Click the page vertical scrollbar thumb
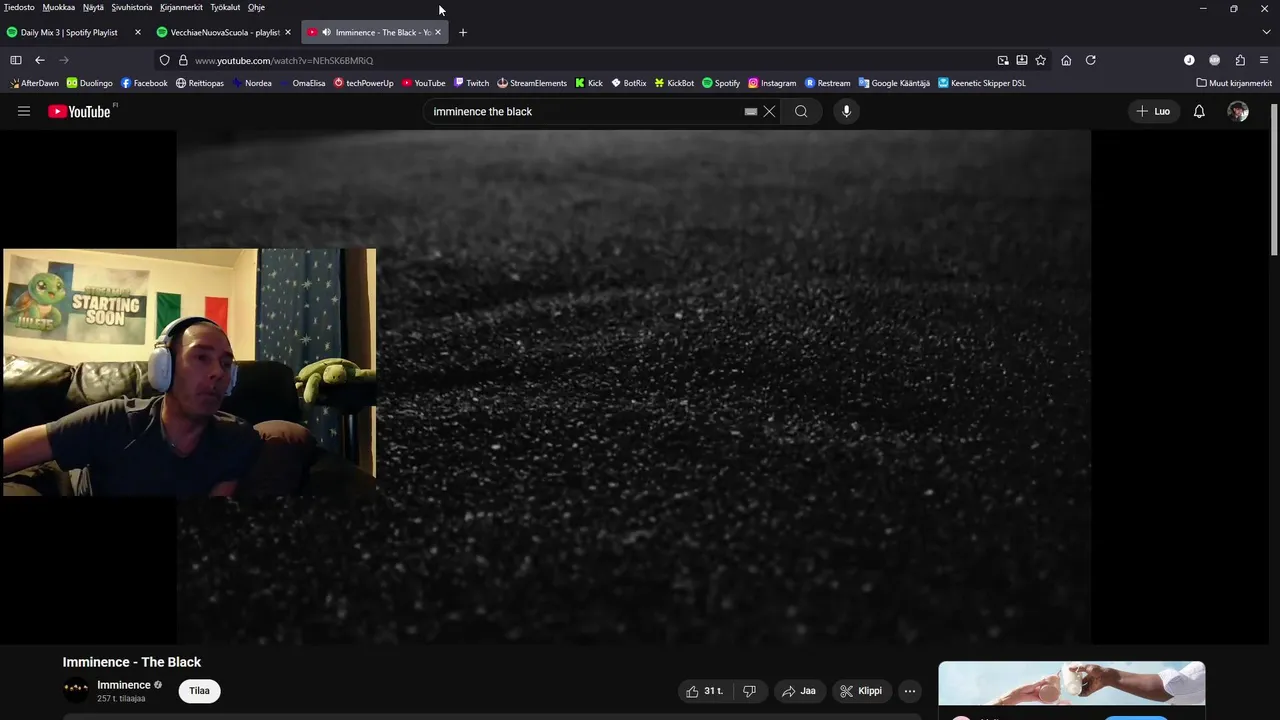Screen dimensions: 1280x720 [1274, 180]
